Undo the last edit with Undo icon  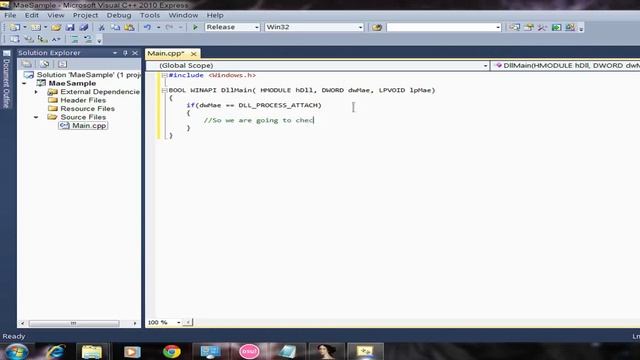147,27
